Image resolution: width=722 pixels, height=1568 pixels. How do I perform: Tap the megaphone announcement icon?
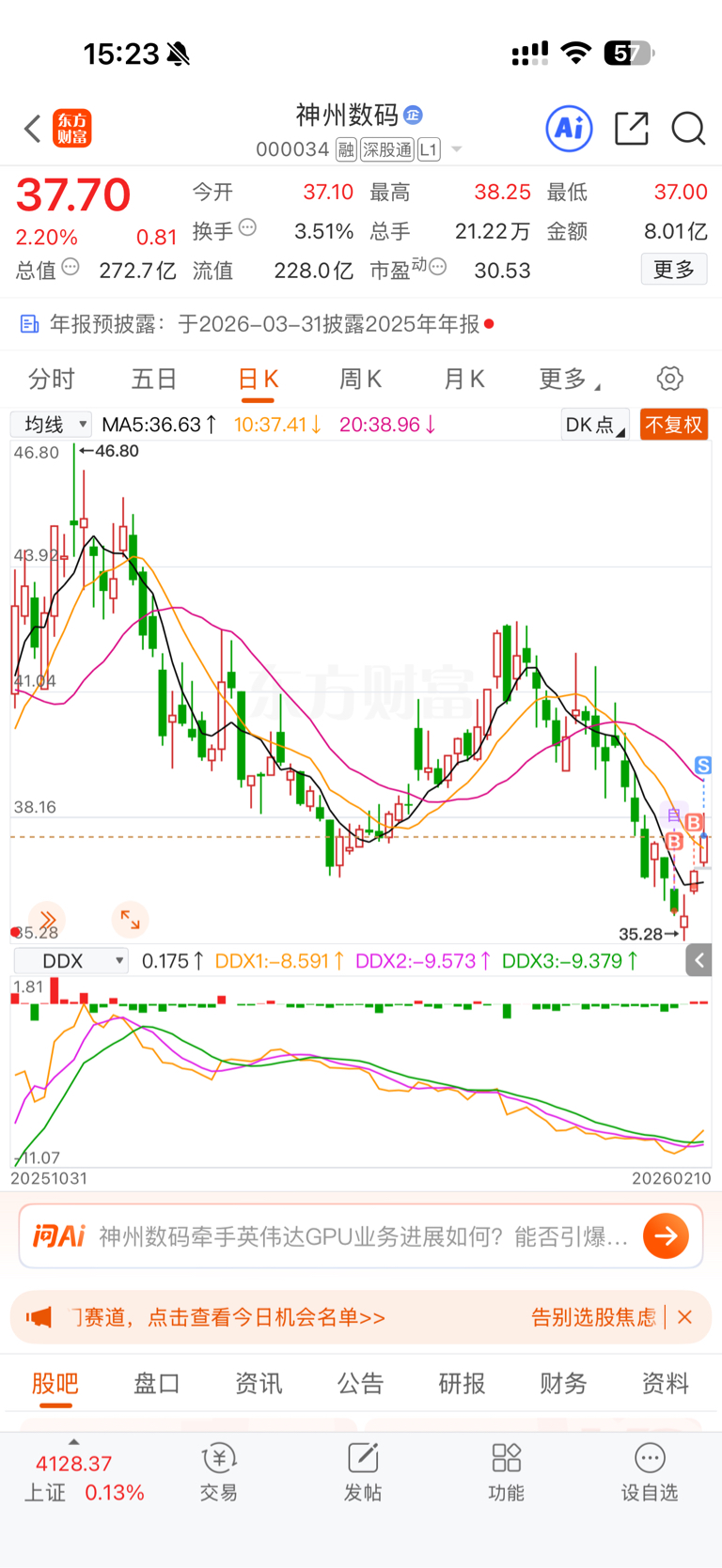(39, 1317)
